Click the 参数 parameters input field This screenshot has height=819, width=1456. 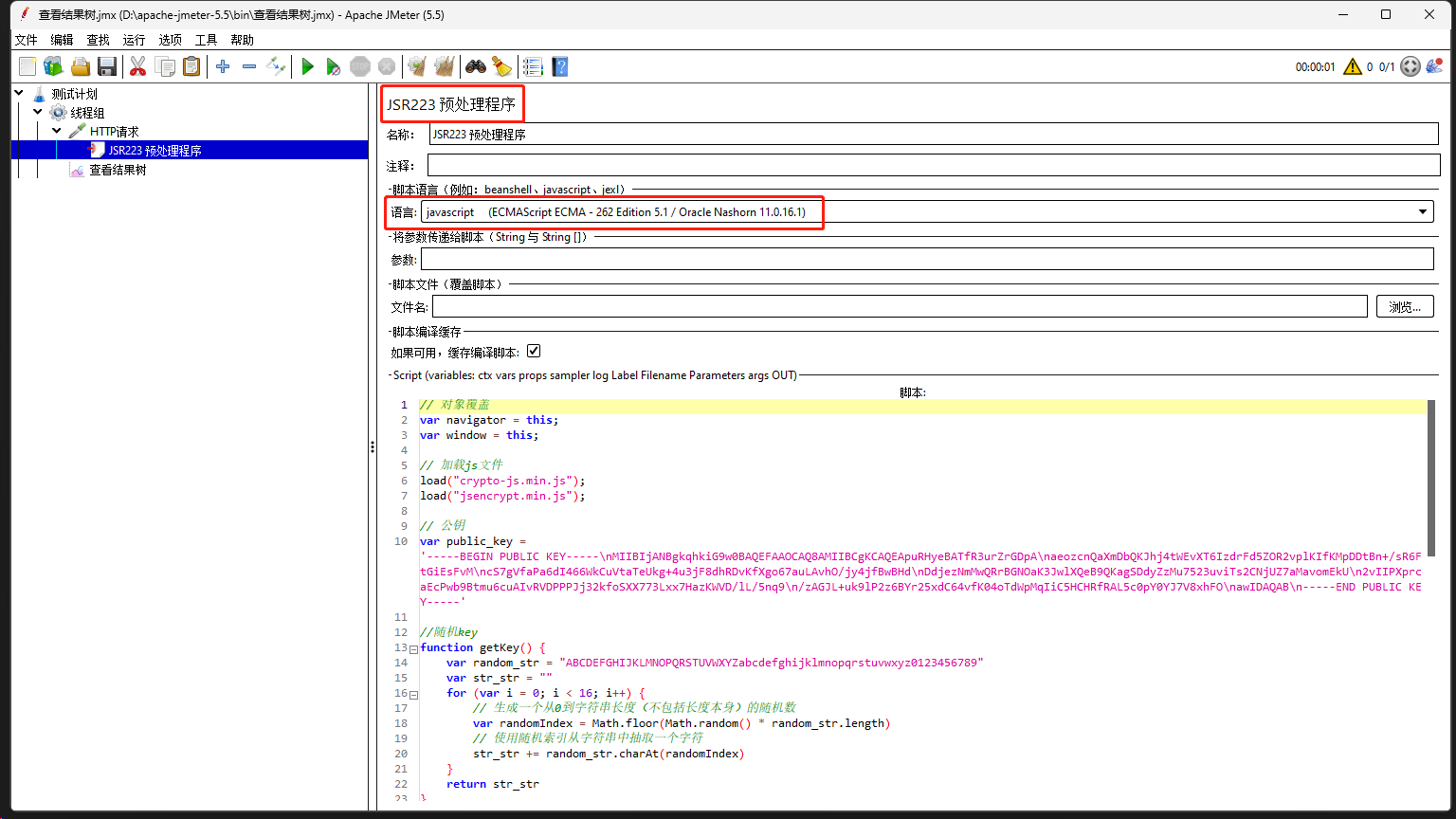coord(927,259)
